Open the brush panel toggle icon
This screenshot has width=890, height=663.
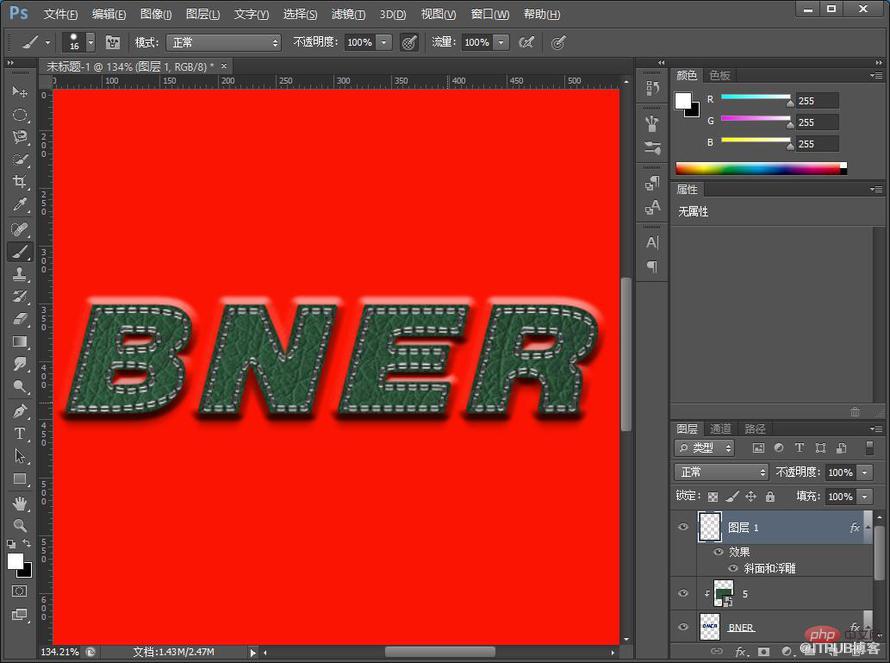[x=112, y=43]
